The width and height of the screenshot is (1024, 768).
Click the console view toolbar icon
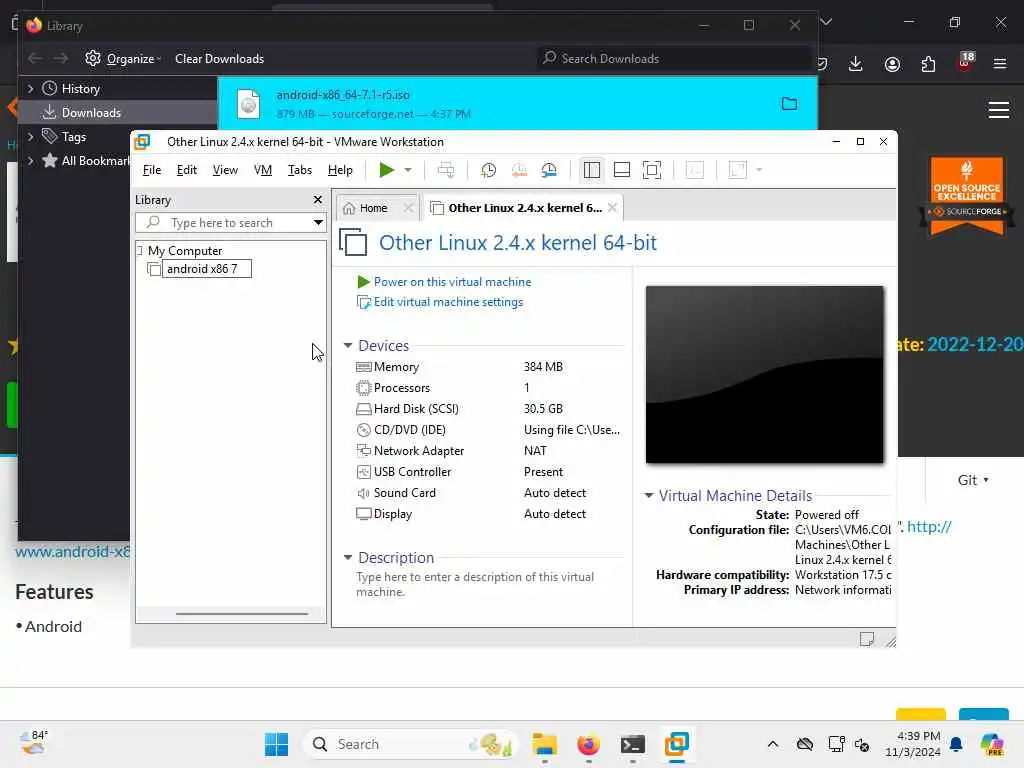coord(695,170)
